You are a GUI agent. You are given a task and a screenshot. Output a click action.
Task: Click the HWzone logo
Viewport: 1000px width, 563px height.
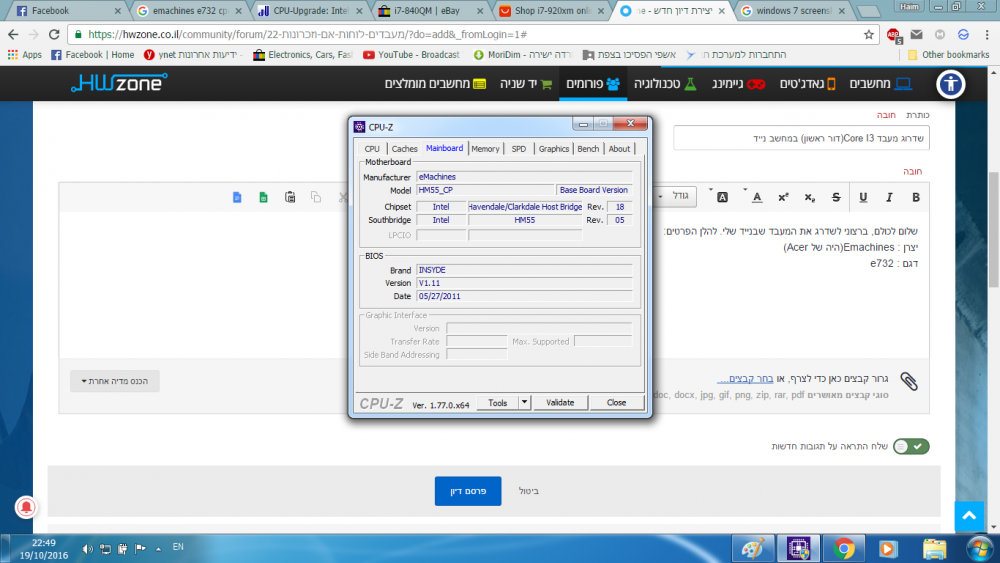pyautogui.click(x=119, y=83)
